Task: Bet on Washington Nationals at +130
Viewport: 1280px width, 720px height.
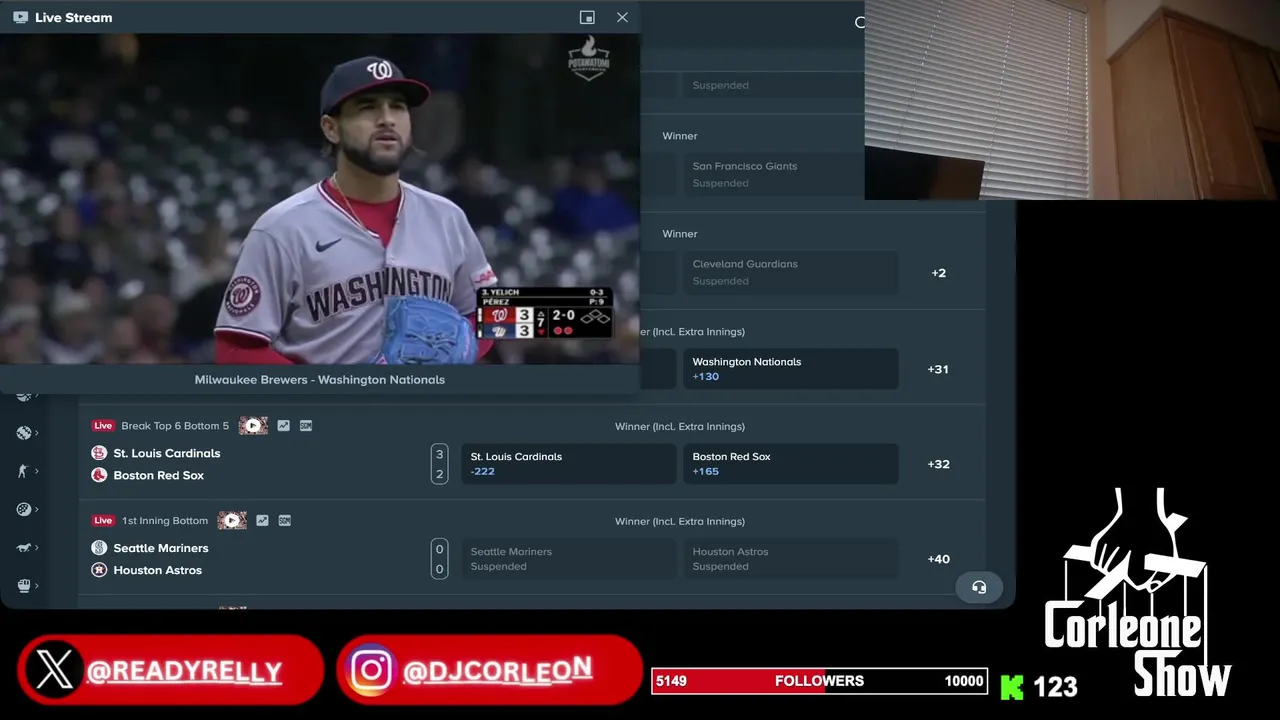Action: [791, 369]
